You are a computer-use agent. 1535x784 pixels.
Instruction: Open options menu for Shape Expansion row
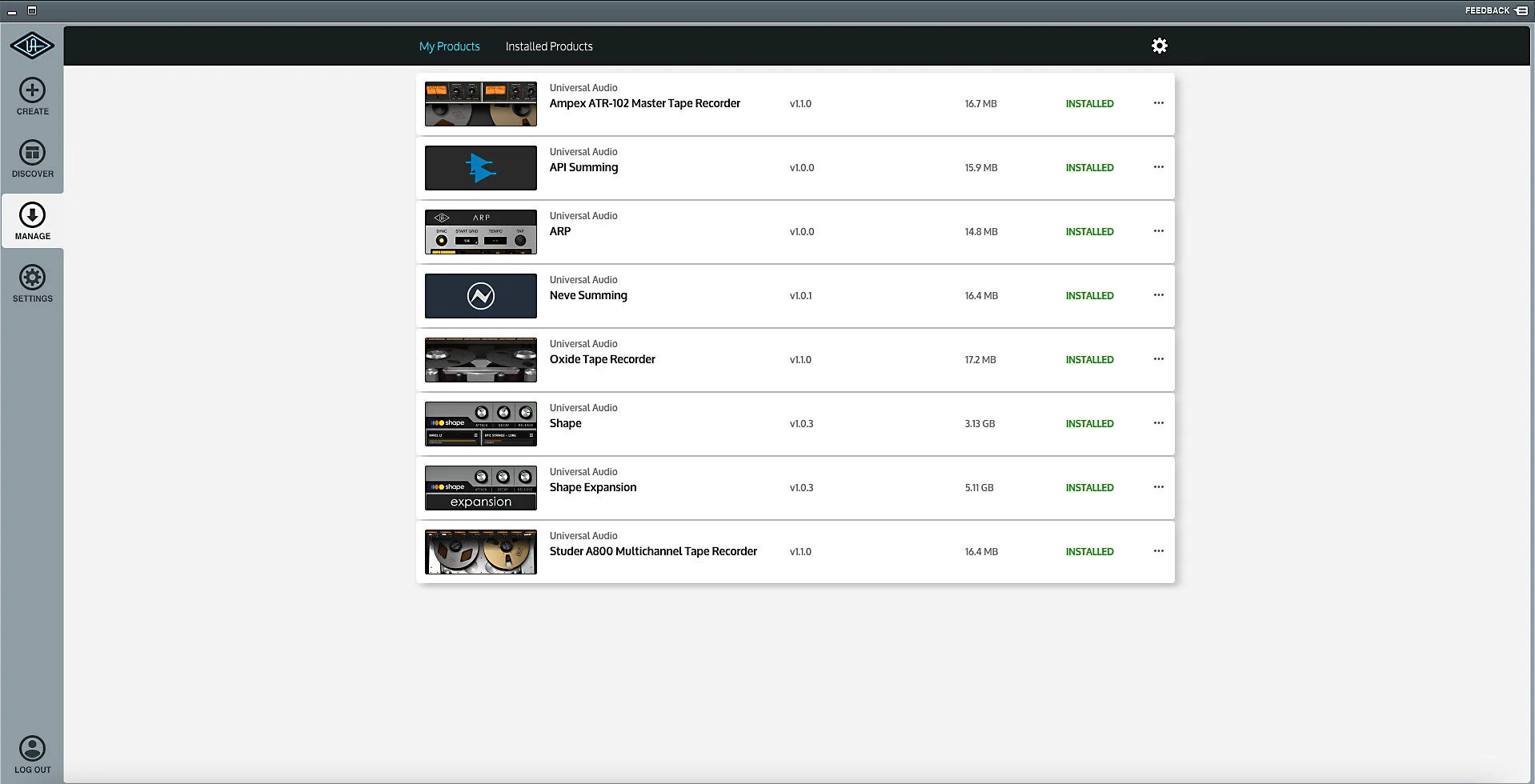pyautogui.click(x=1158, y=487)
